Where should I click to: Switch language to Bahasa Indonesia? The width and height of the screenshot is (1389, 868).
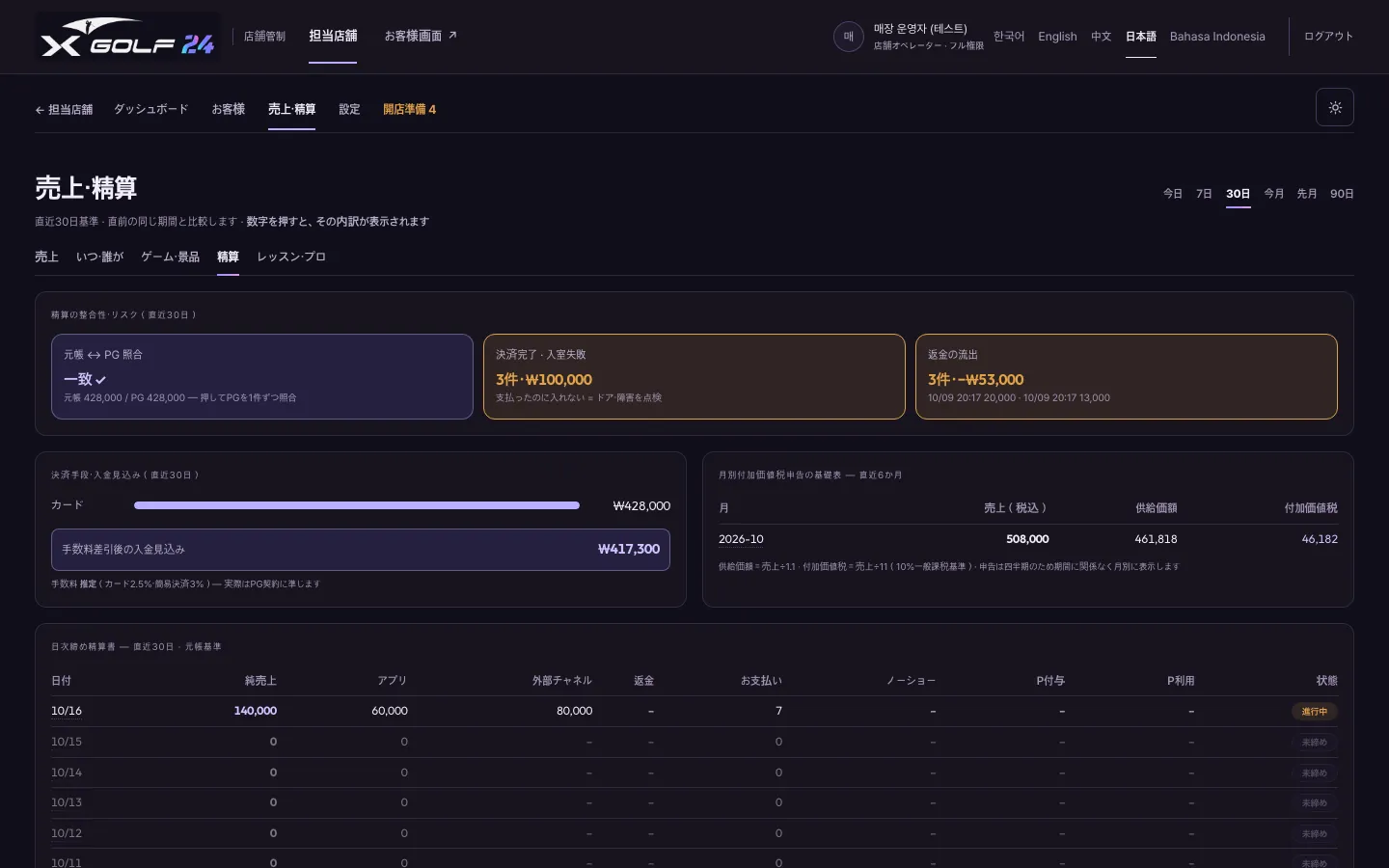point(1217,37)
